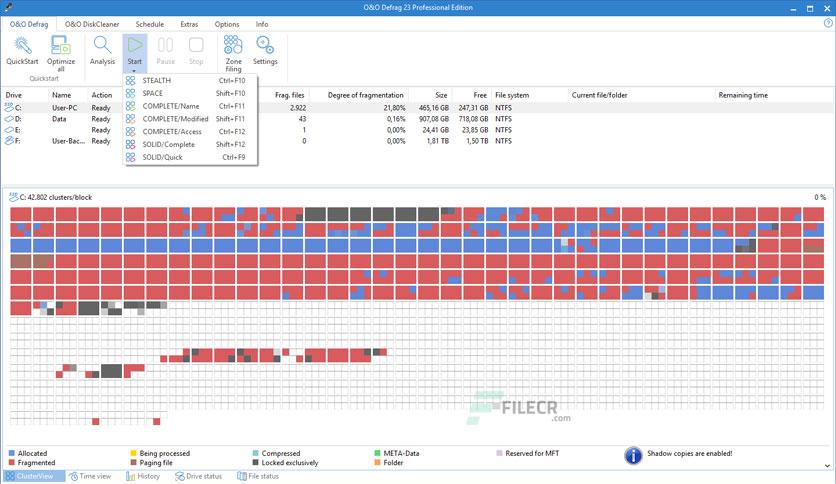Image resolution: width=836 pixels, height=484 pixels.
Task: Switch to the O&O DiskCleaner tab
Action: tap(92, 24)
